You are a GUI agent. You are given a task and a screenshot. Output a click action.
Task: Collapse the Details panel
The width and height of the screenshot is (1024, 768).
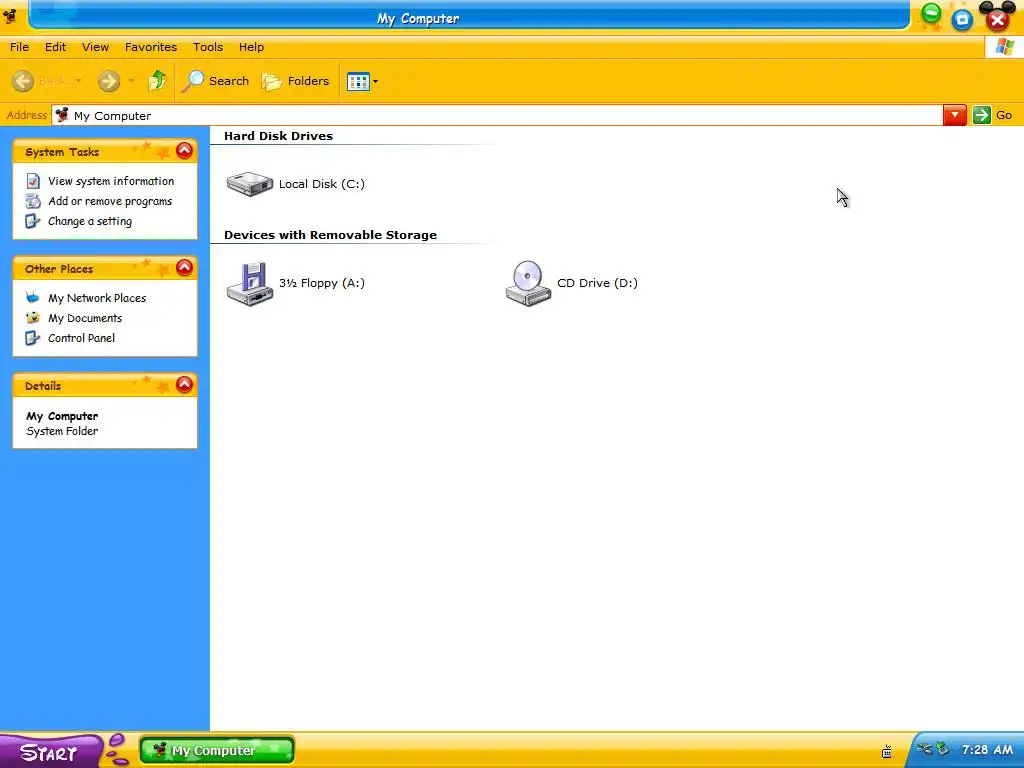click(184, 385)
